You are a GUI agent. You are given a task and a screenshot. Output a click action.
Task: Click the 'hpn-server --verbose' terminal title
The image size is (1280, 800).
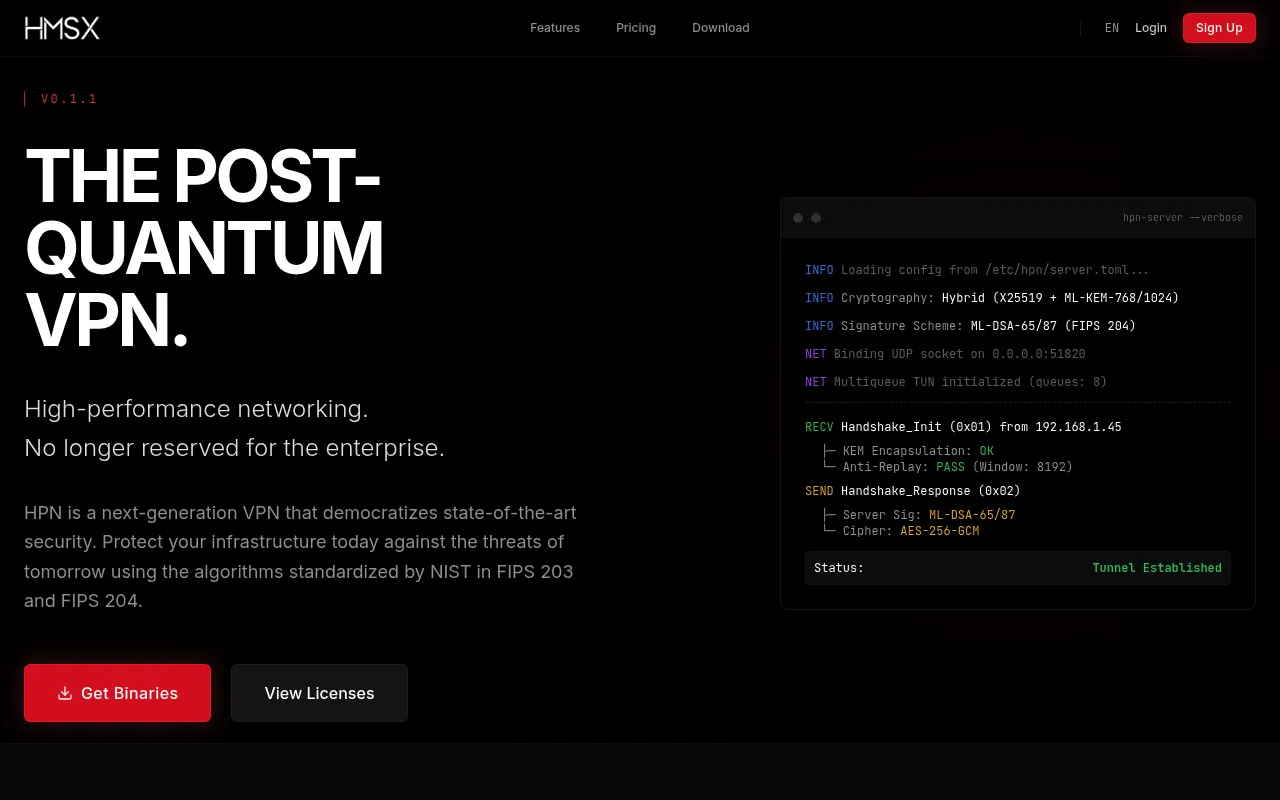1183,218
